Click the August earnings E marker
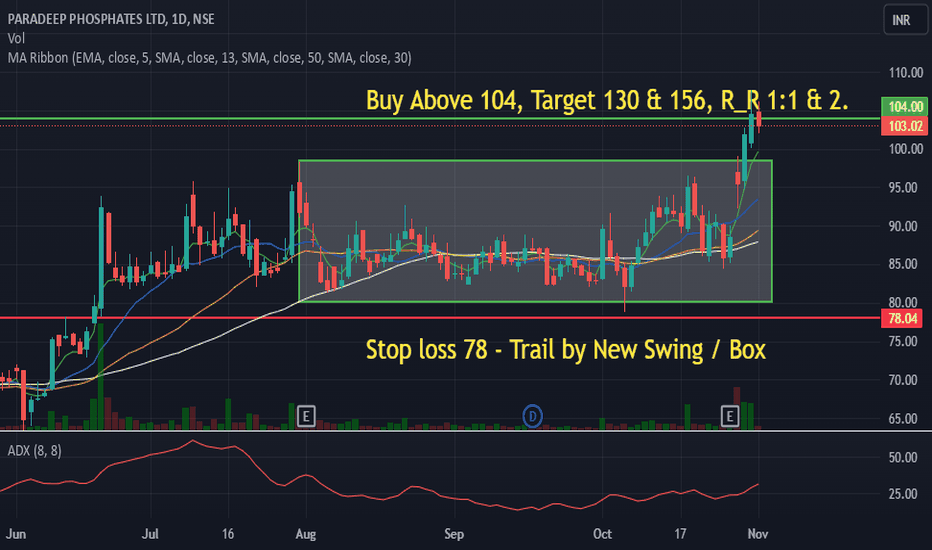Image resolution: width=932 pixels, height=550 pixels. coord(306,416)
